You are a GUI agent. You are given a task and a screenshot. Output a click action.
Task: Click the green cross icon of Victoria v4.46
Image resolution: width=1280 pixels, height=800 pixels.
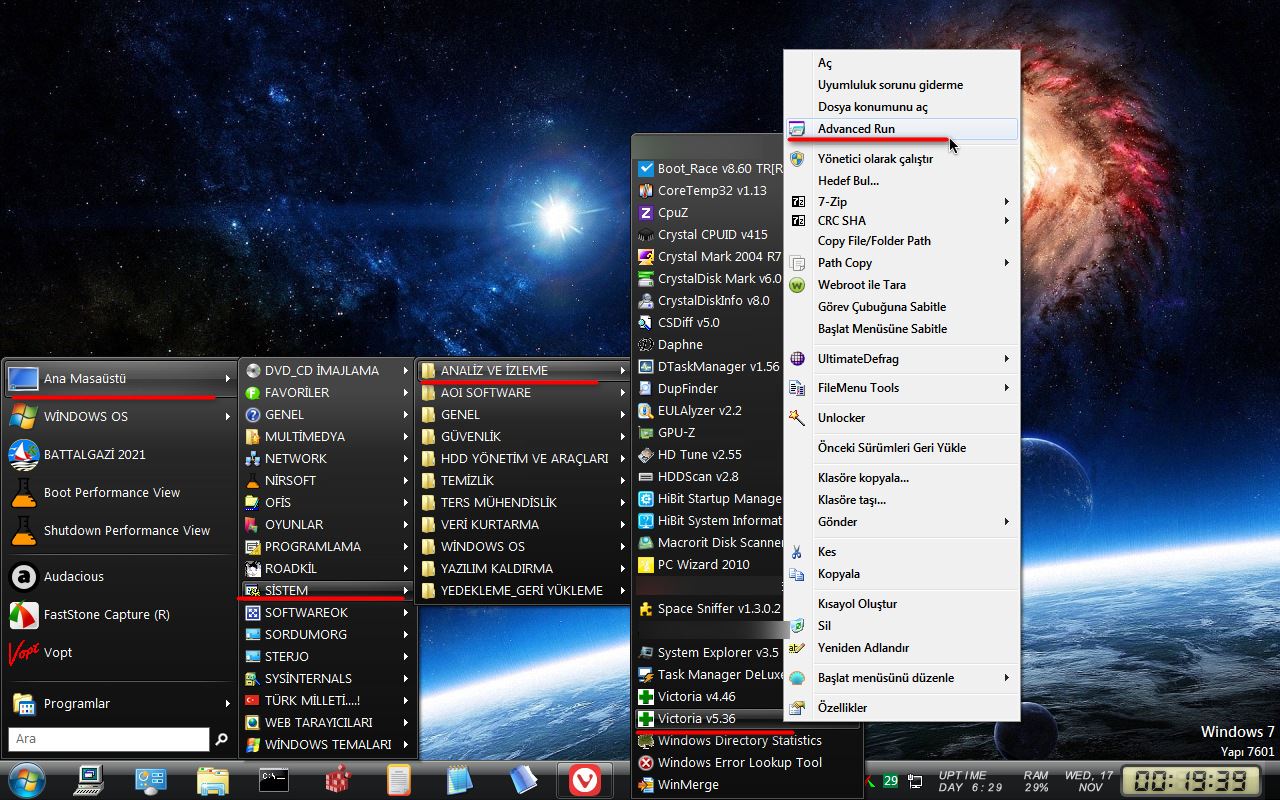point(646,697)
